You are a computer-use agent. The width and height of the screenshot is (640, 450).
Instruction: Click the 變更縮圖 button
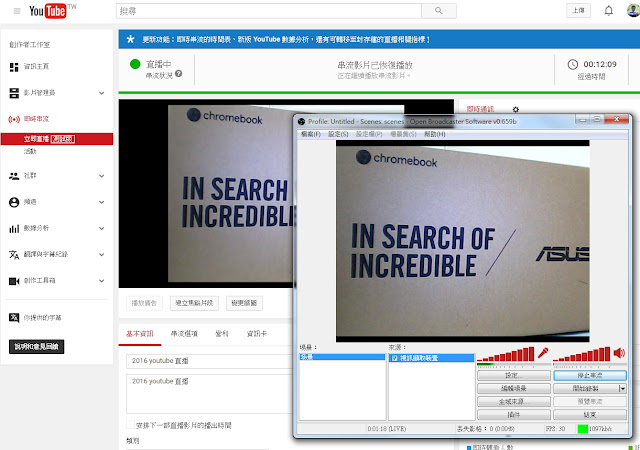pos(244,303)
